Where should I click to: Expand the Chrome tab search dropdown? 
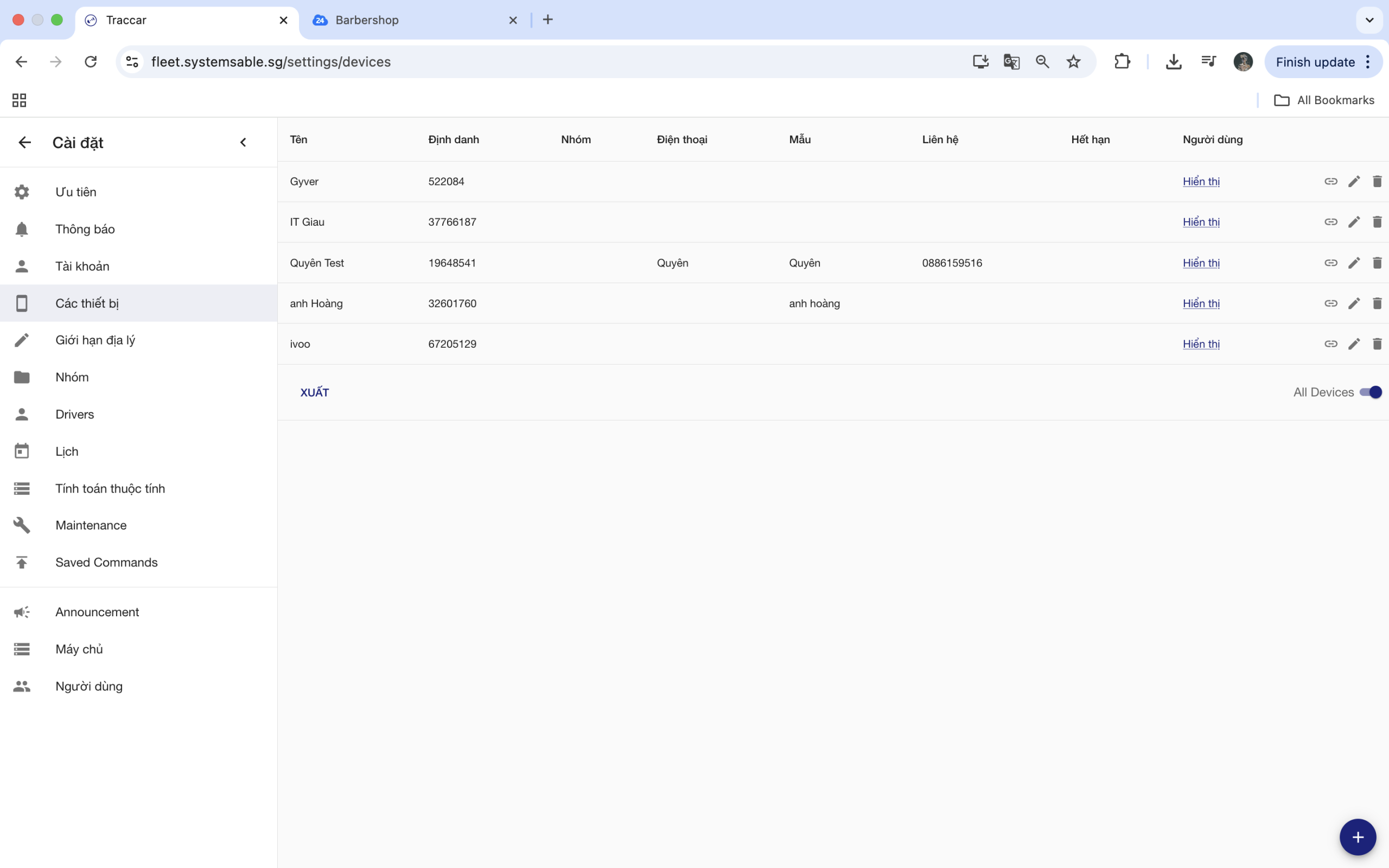[x=1369, y=20]
